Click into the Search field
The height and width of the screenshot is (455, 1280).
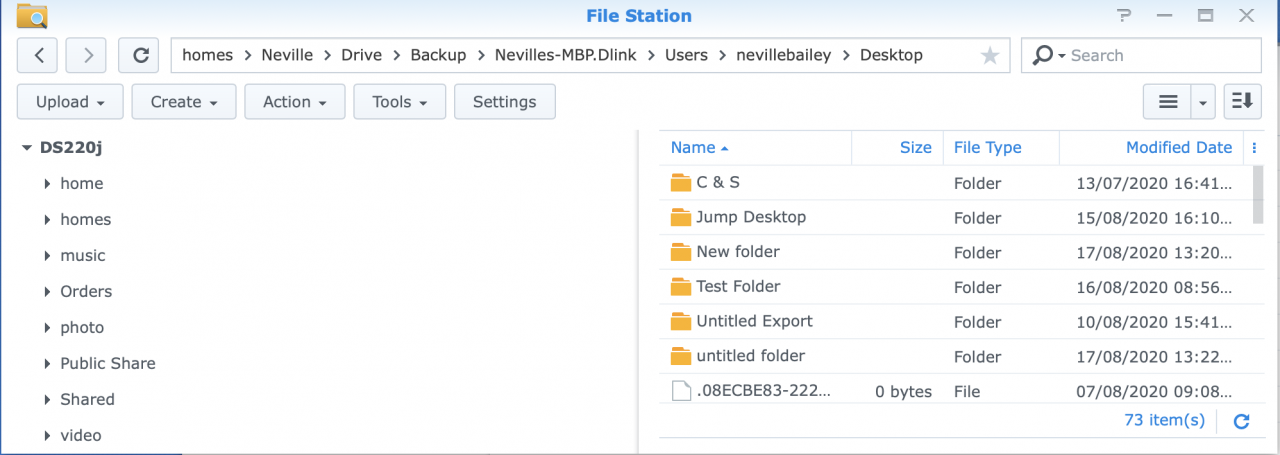[x=1160, y=55]
